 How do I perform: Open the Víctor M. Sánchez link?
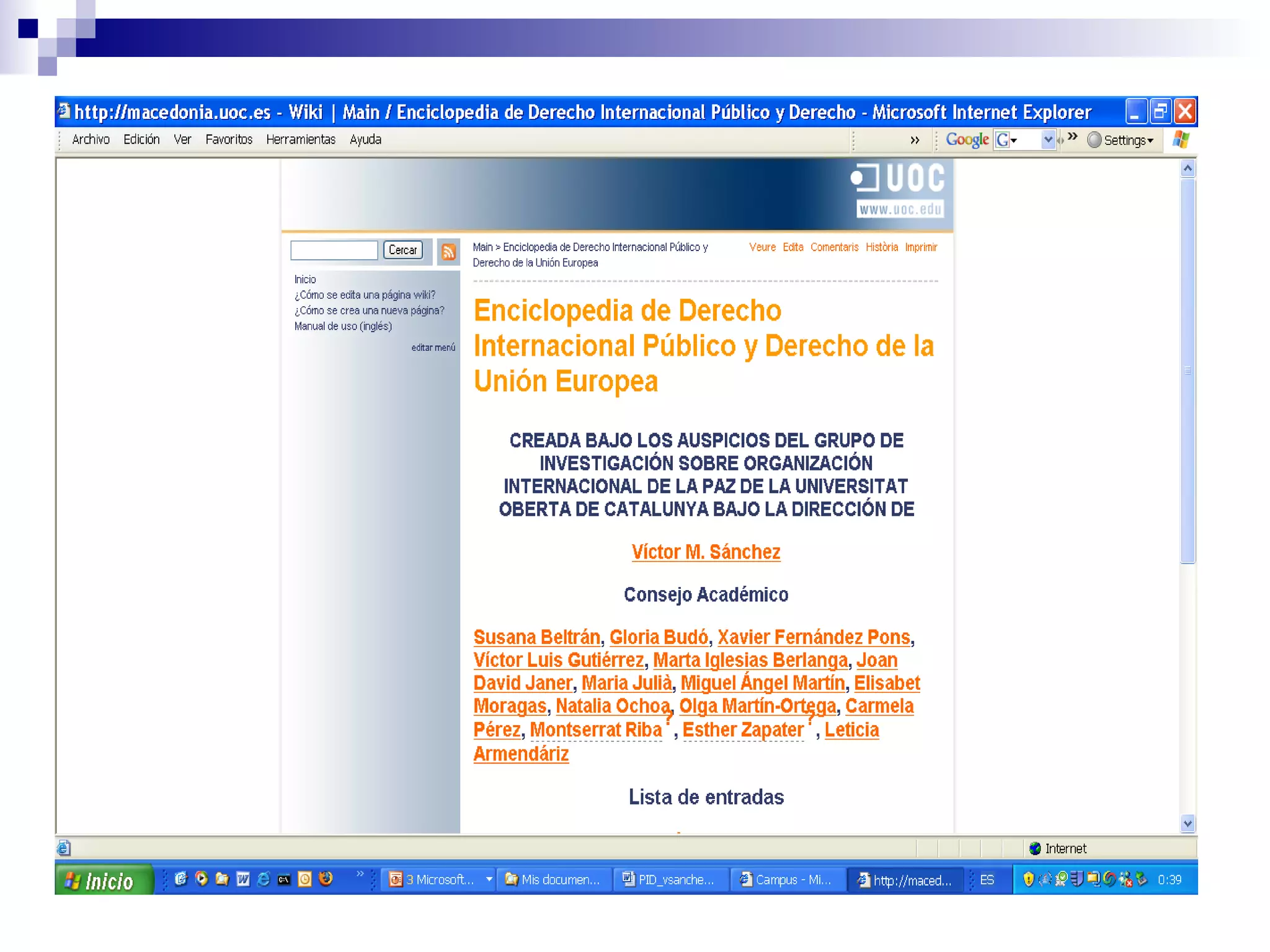pos(706,552)
